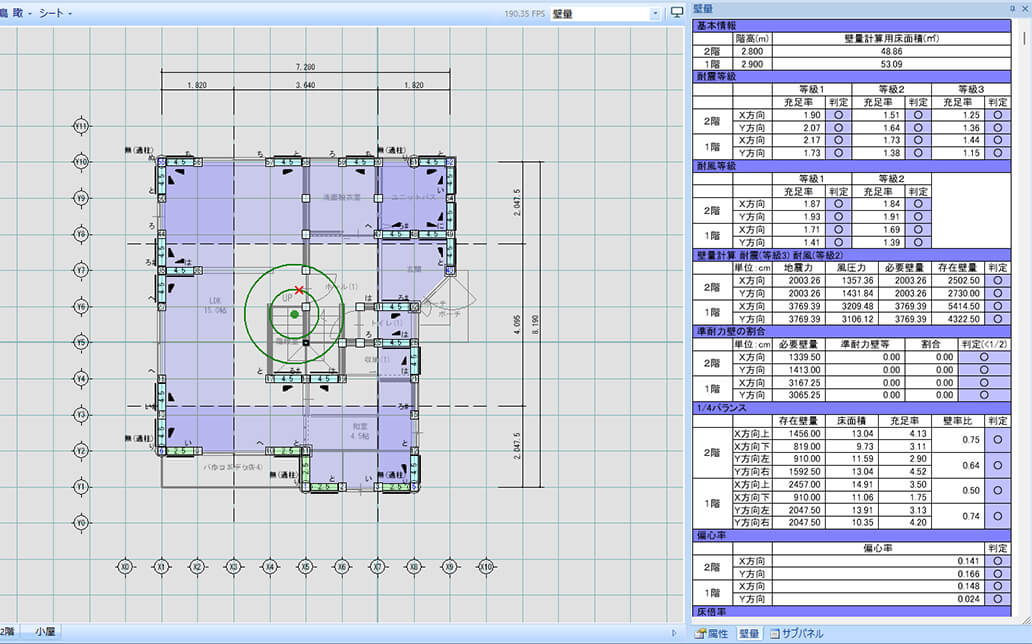1032x644 pixels.
Task: Open the シート dropdown menu
Action: pyautogui.click(x=55, y=14)
